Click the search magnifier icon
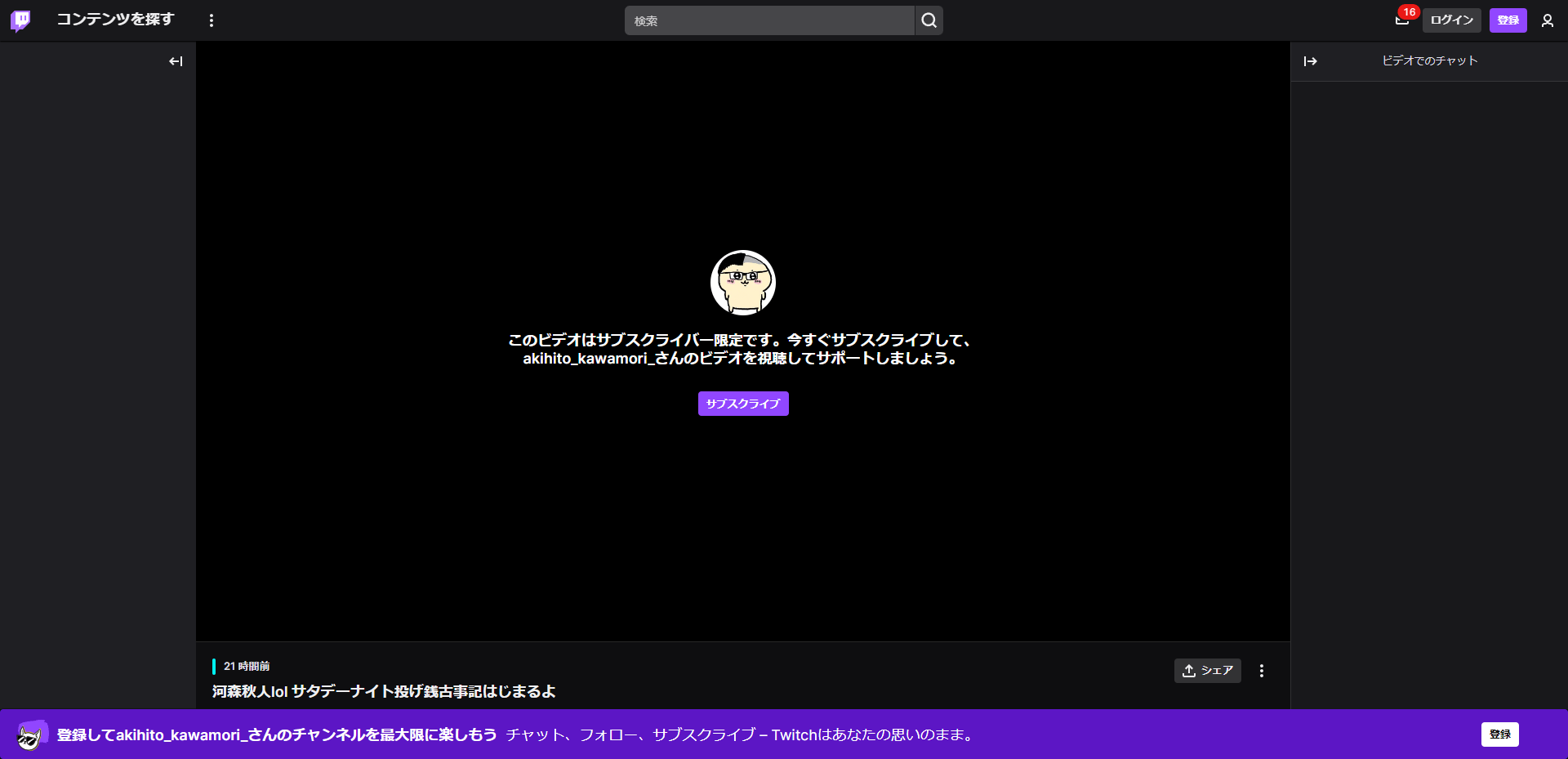This screenshot has height=759, width=1568. (929, 20)
